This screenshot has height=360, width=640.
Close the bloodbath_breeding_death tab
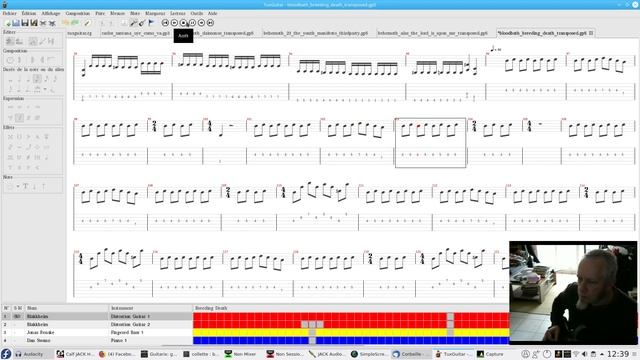coord(591,33)
